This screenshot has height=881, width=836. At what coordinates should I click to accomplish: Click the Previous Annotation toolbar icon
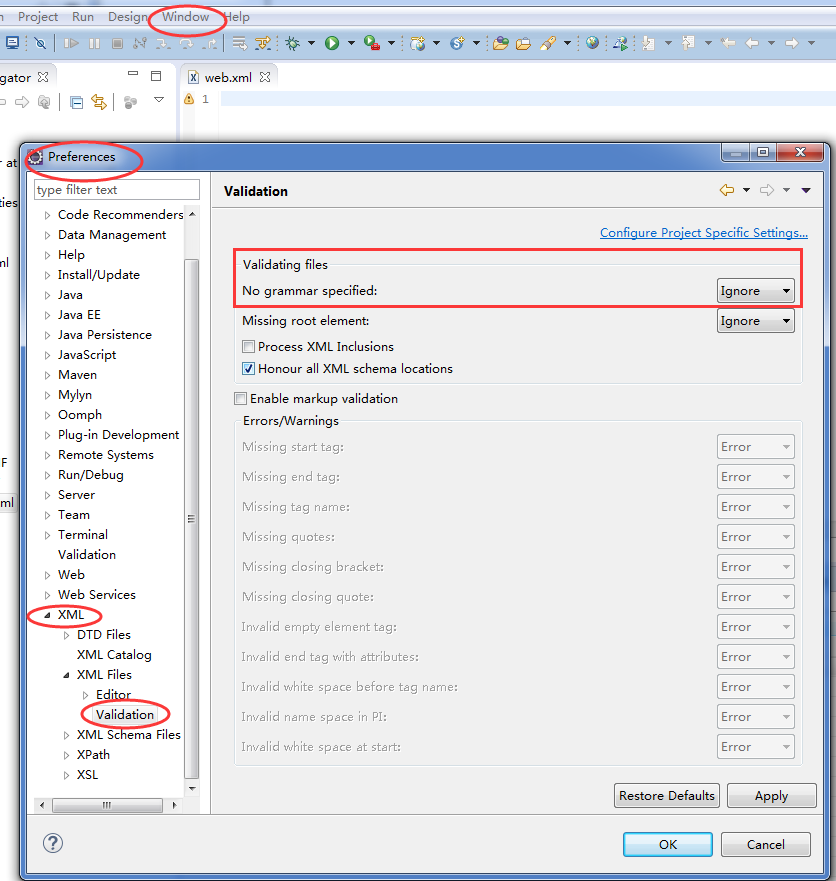pos(688,43)
